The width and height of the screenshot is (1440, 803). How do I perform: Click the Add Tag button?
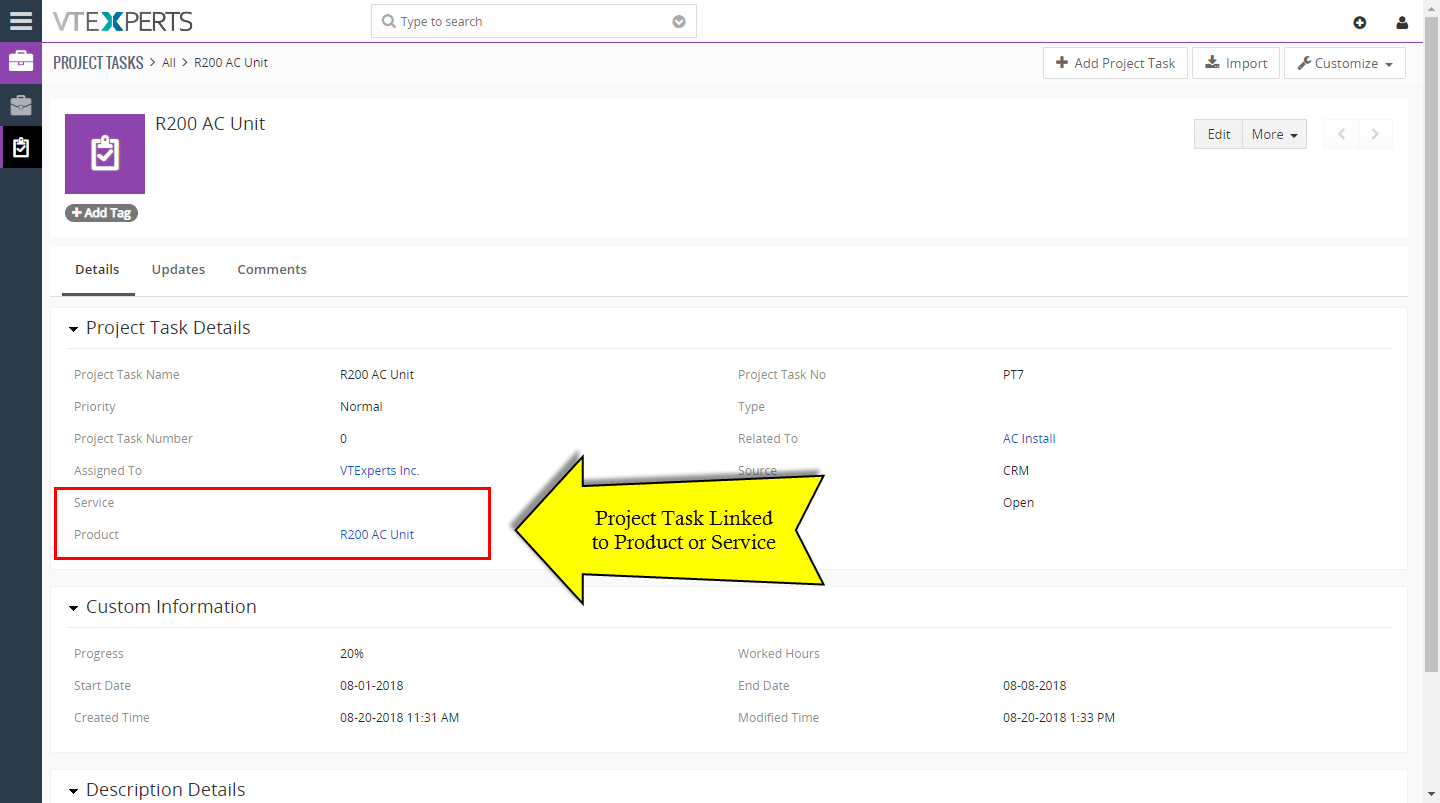pyautogui.click(x=102, y=213)
